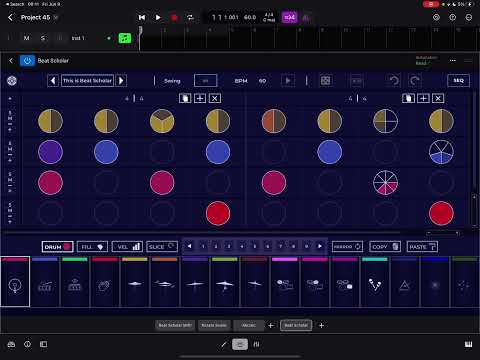Screen dimensions: 480x360
Task: Click the PASTE button
Action: pos(422,247)
